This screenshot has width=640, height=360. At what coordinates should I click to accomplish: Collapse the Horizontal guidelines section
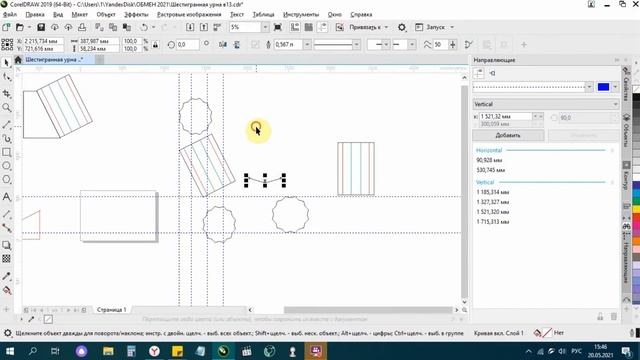612,151
